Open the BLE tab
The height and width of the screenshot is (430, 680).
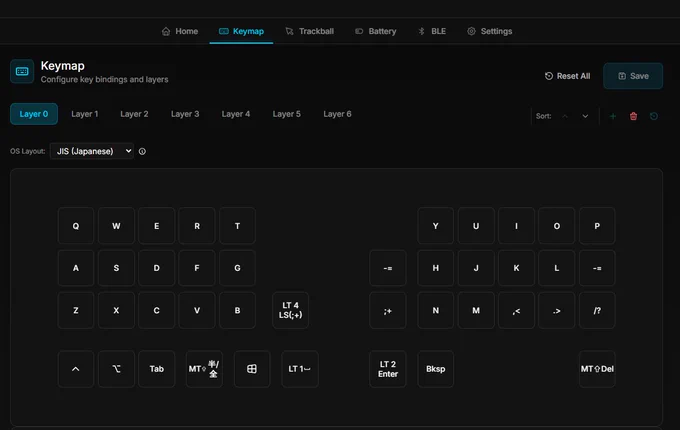click(432, 31)
